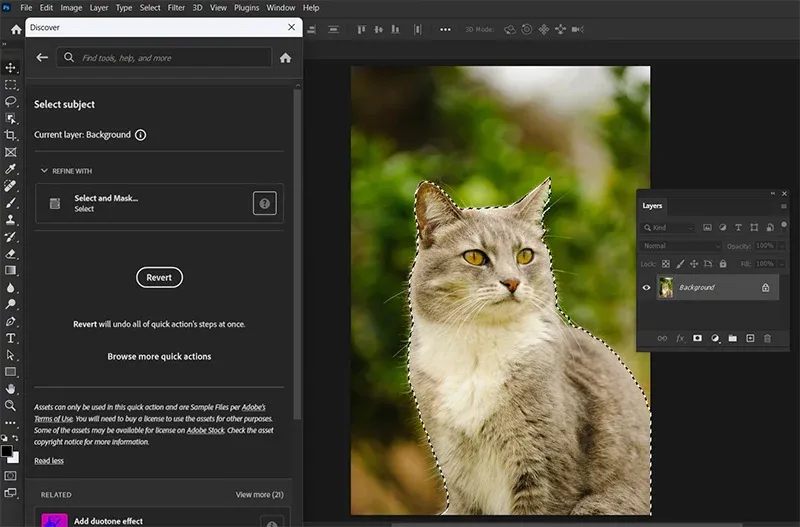Select the Eraser tool

10,254
